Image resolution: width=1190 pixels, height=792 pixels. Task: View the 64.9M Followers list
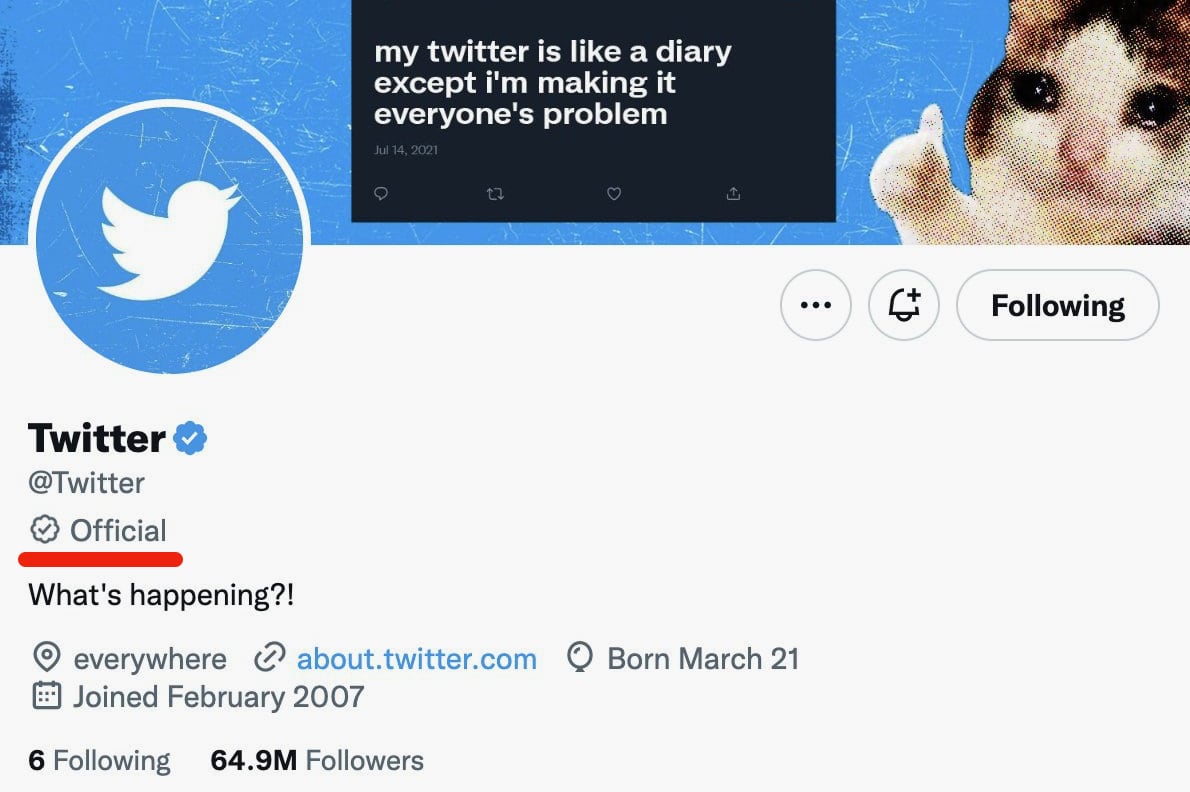click(x=317, y=761)
